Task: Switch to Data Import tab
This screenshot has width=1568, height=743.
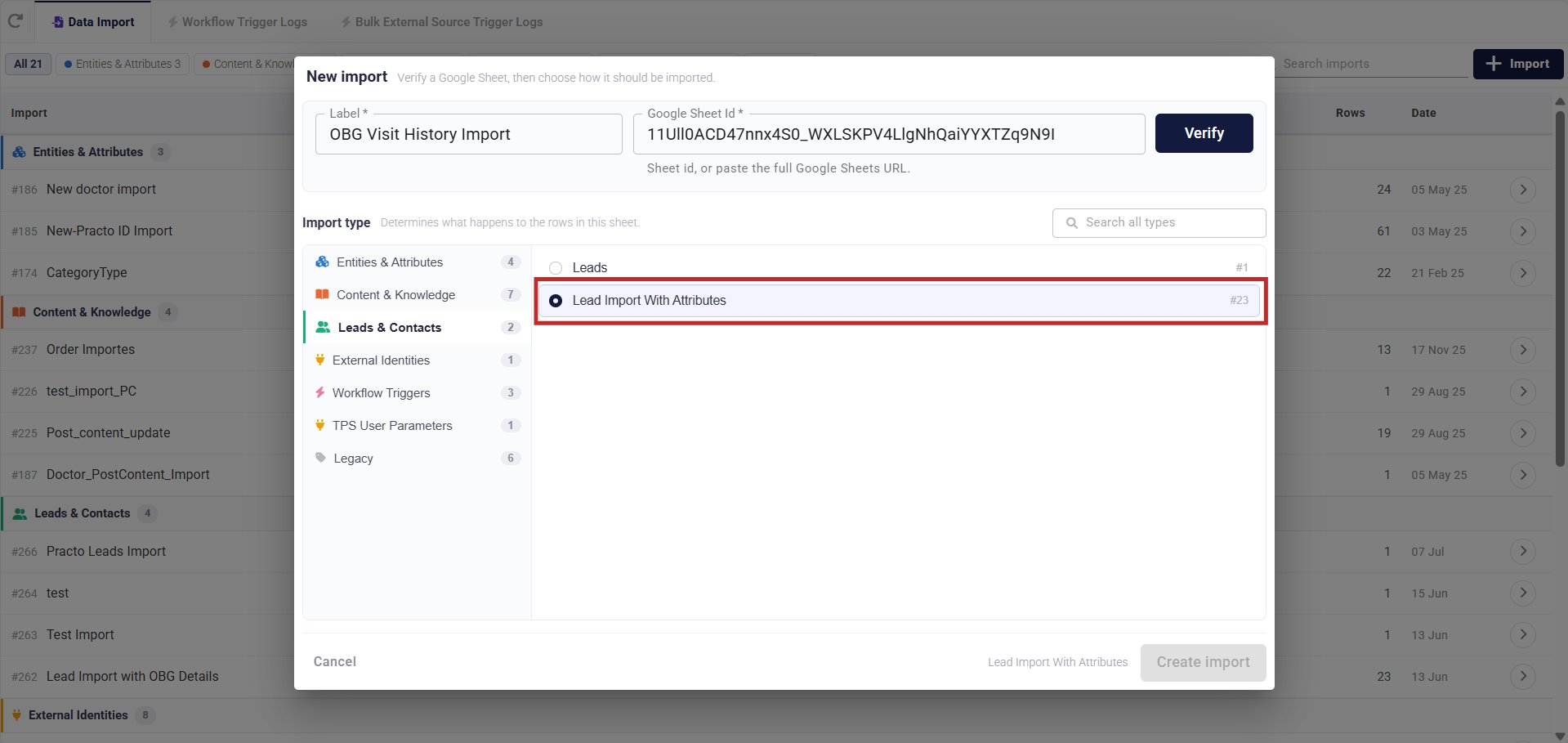Action: pos(92,22)
